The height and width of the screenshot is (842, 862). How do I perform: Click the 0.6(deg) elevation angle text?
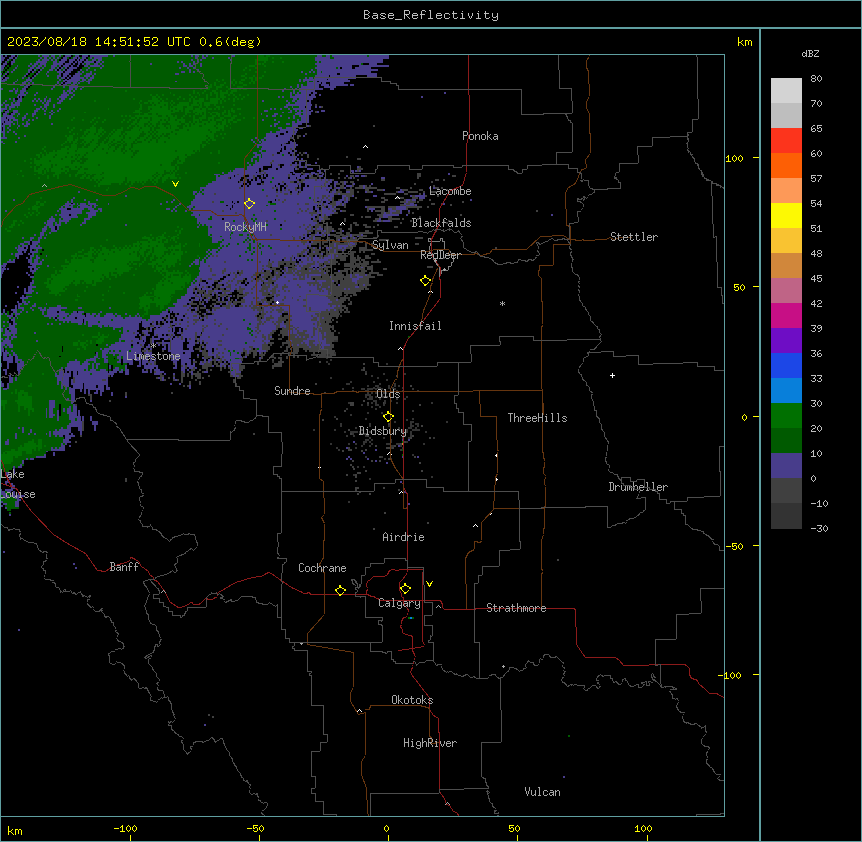pyautogui.click(x=230, y=42)
